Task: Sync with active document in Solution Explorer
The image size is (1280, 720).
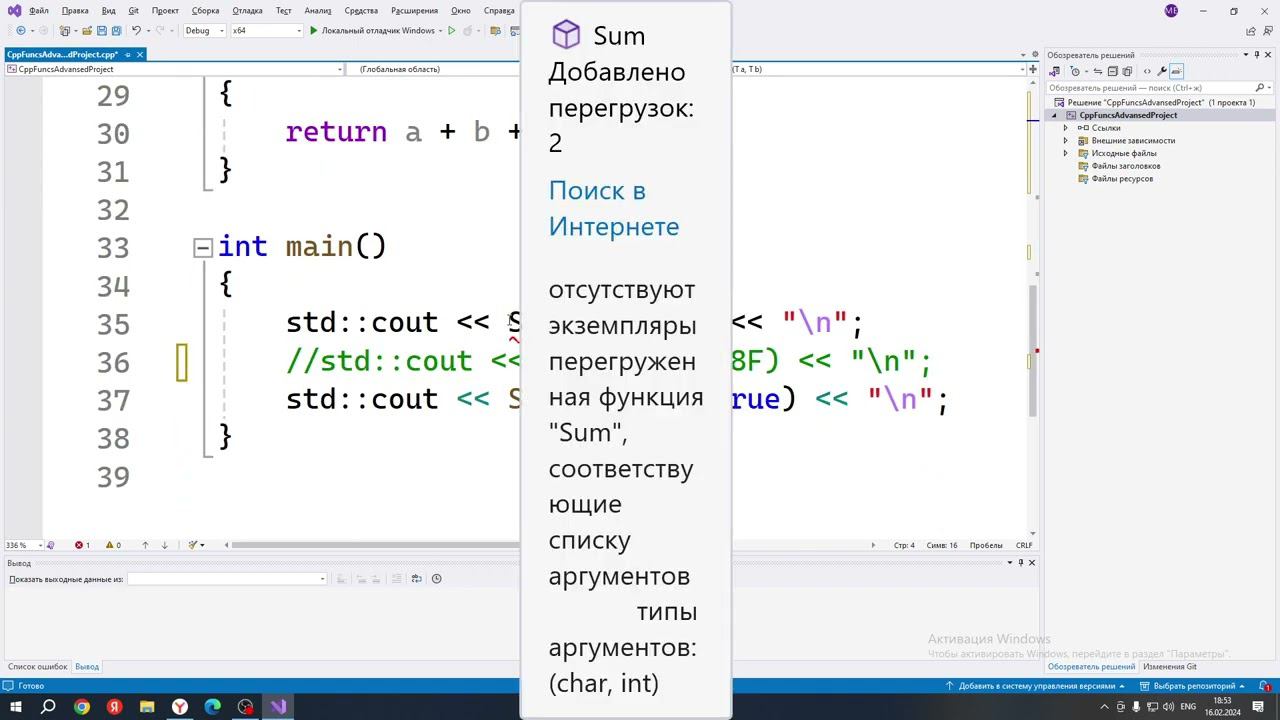Action: [x=1096, y=72]
